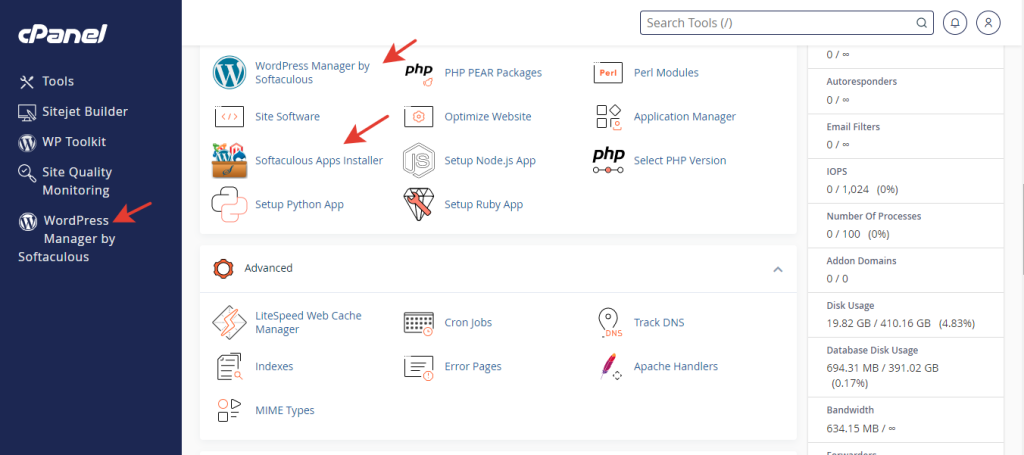Open Sitejet Builder in the sidebar
Image resolution: width=1024 pixels, height=455 pixels.
(85, 112)
